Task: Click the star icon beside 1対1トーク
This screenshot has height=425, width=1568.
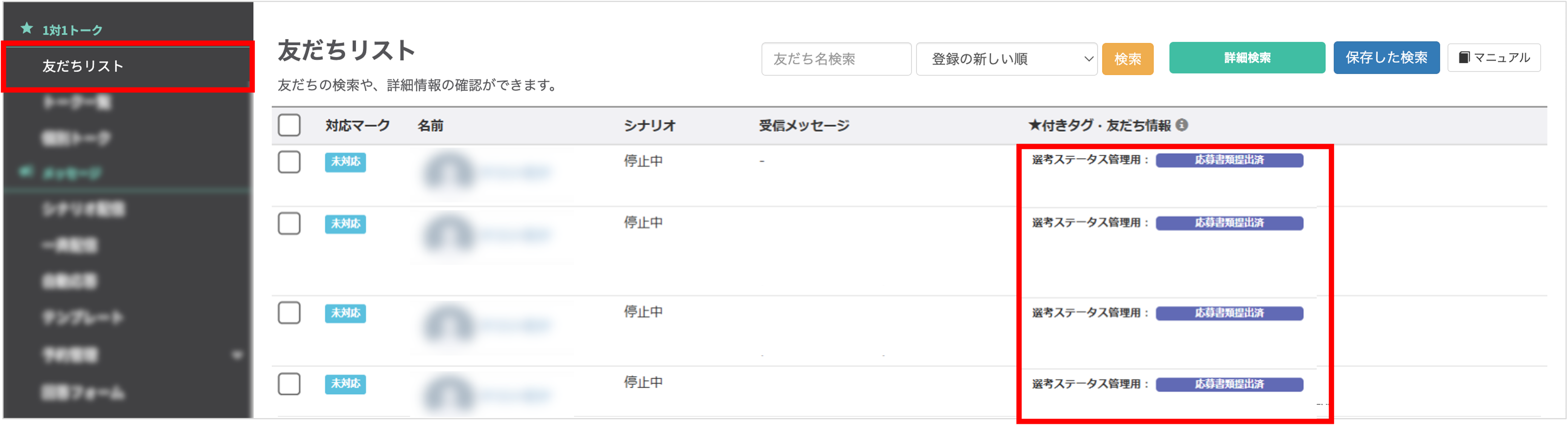Action: click(27, 28)
